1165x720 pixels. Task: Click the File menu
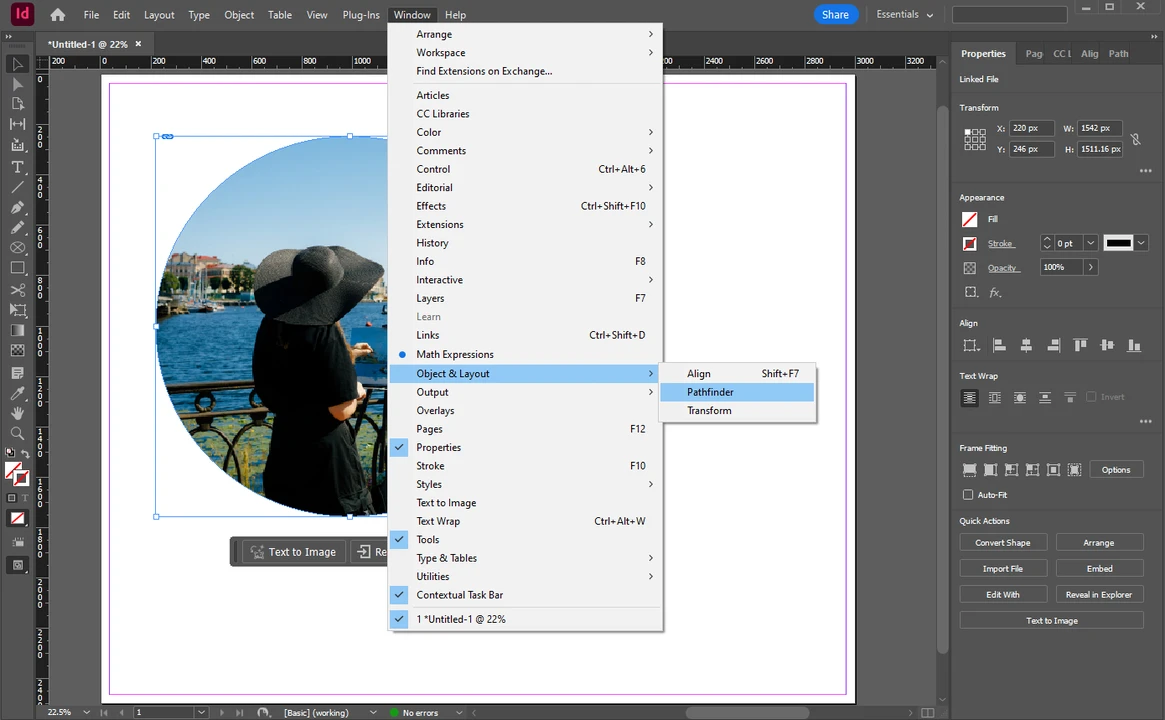pos(91,15)
